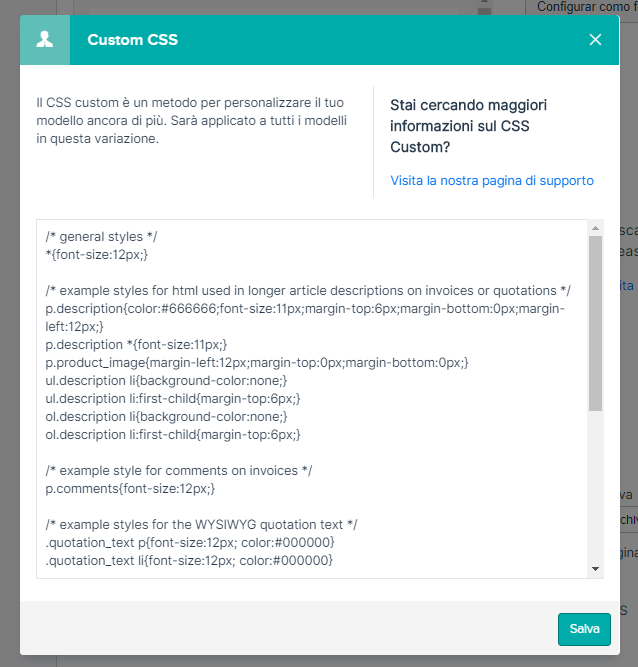Click the CSS editor scrollbar thumb
Viewport: 638px width, 667px height.
click(x=595, y=323)
